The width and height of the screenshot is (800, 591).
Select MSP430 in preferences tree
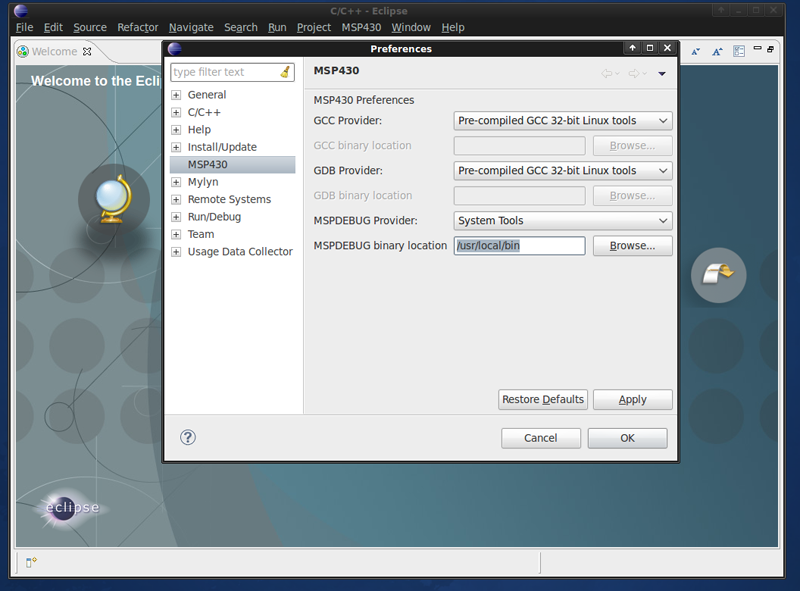tap(233, 164)
